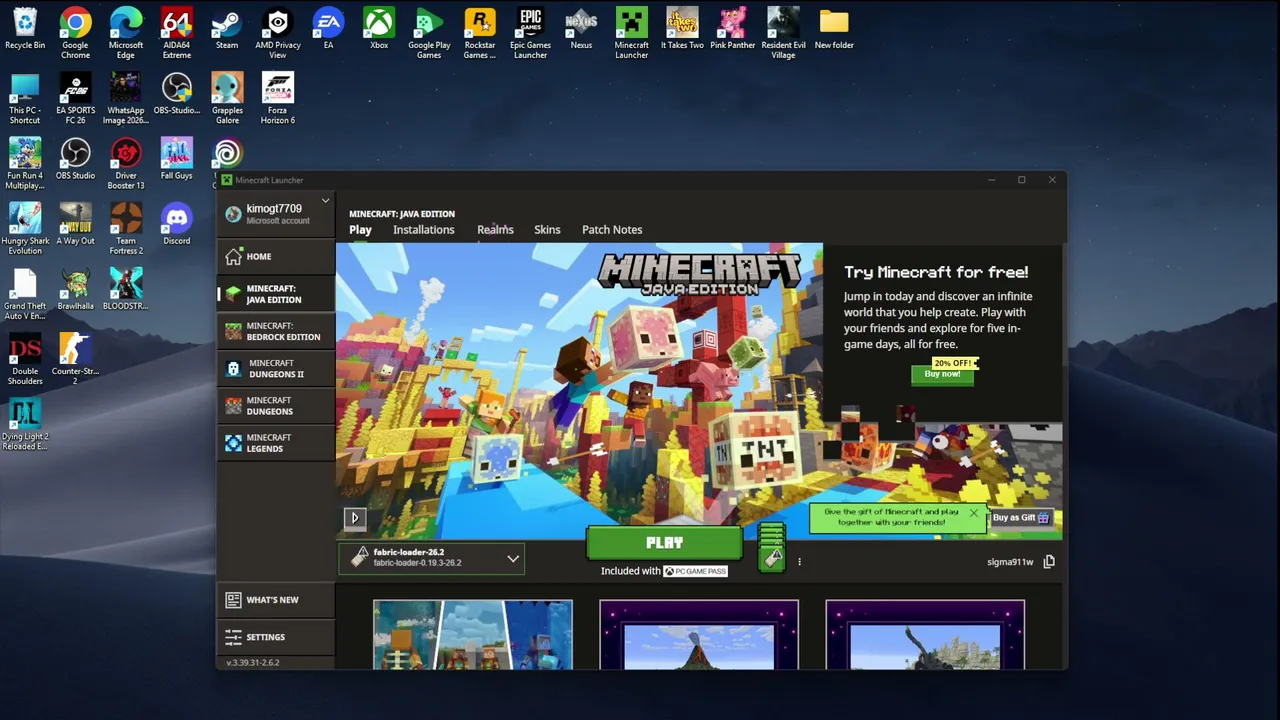Switch to the Play tab
This screenshot has height=720, width=1280.
(x=360, y=230)
